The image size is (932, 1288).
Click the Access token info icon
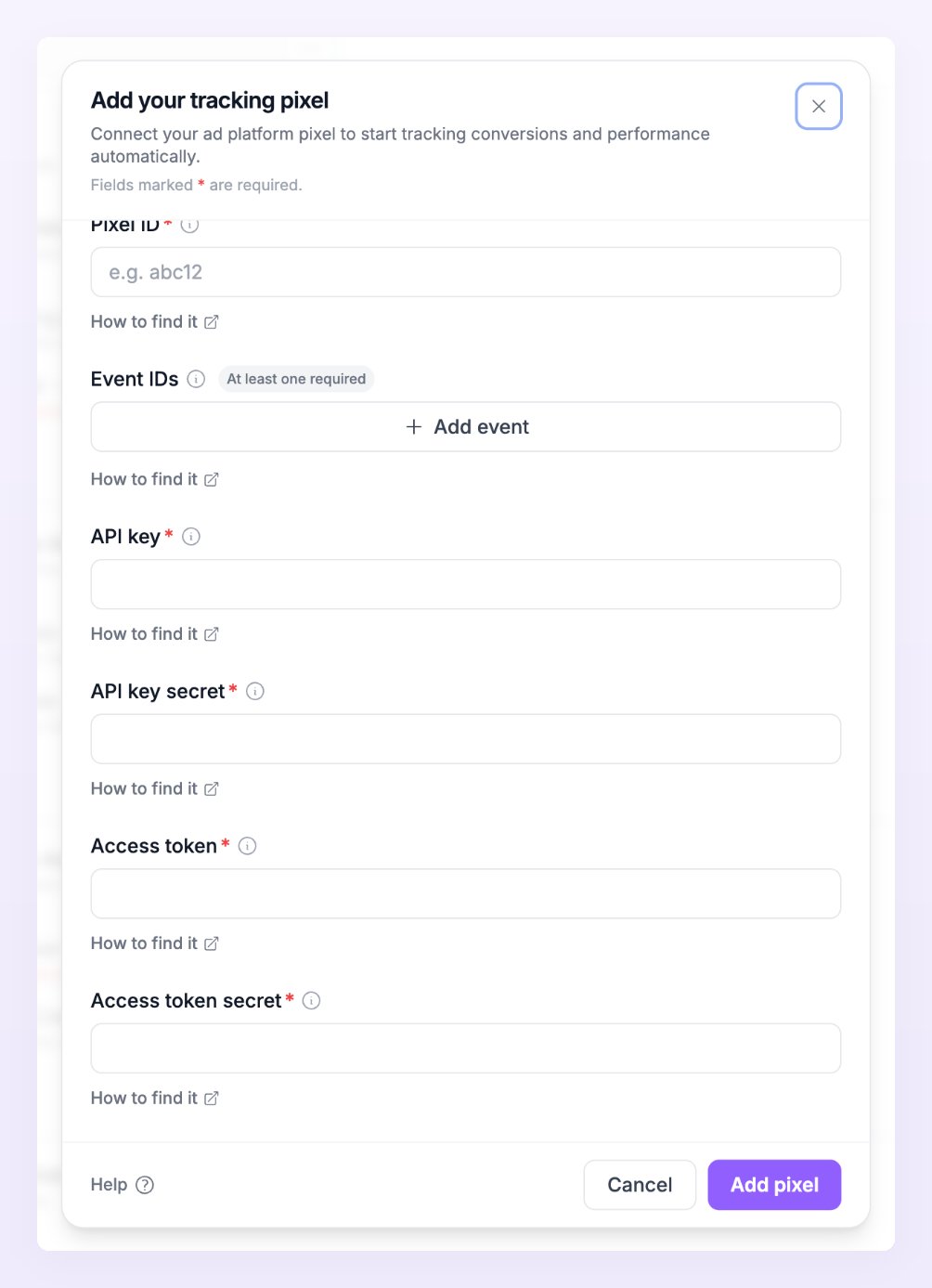point(247,846)
